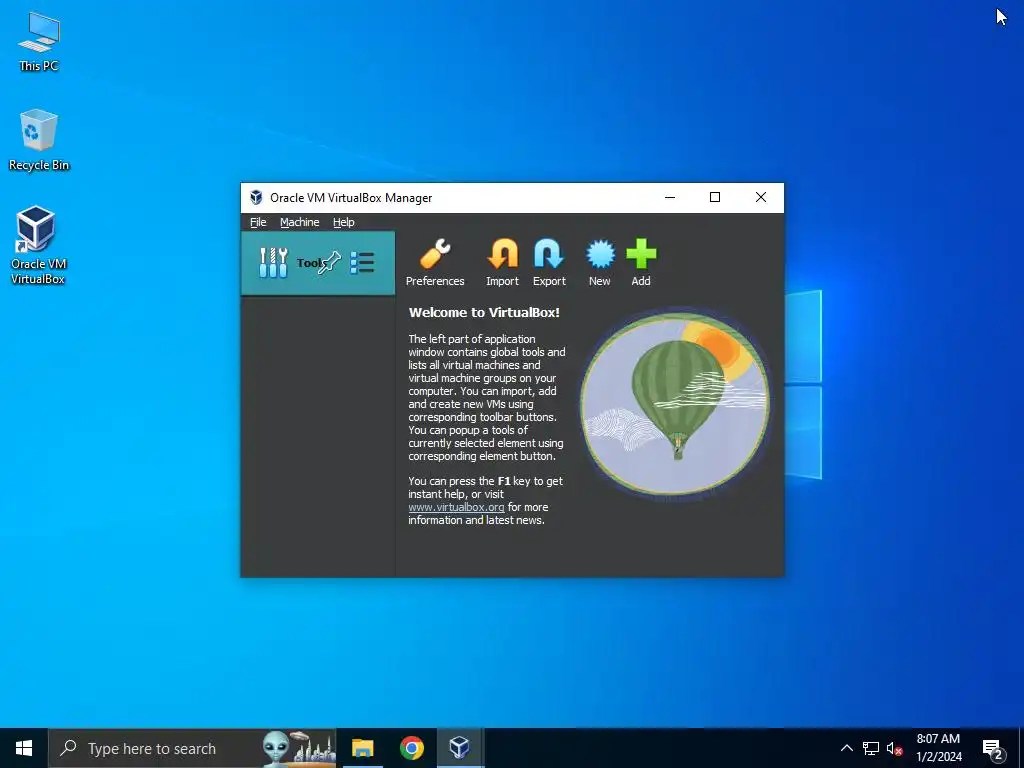Image resolution: width=1024 pixels, height=768 pixels.
Task: Close the VirtualBox Manager window
Action: click(761, 197)
